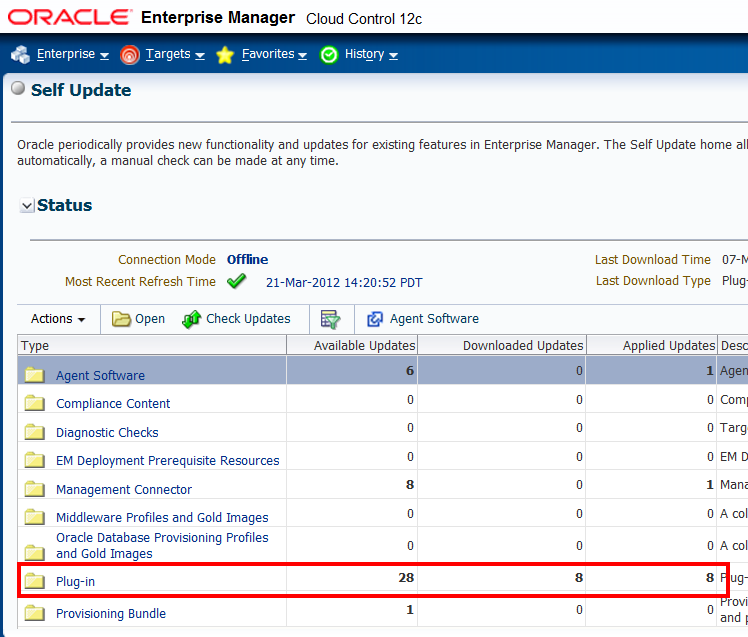Click the Offline connection mode value
748x637 pixels.
click(247, 260)
